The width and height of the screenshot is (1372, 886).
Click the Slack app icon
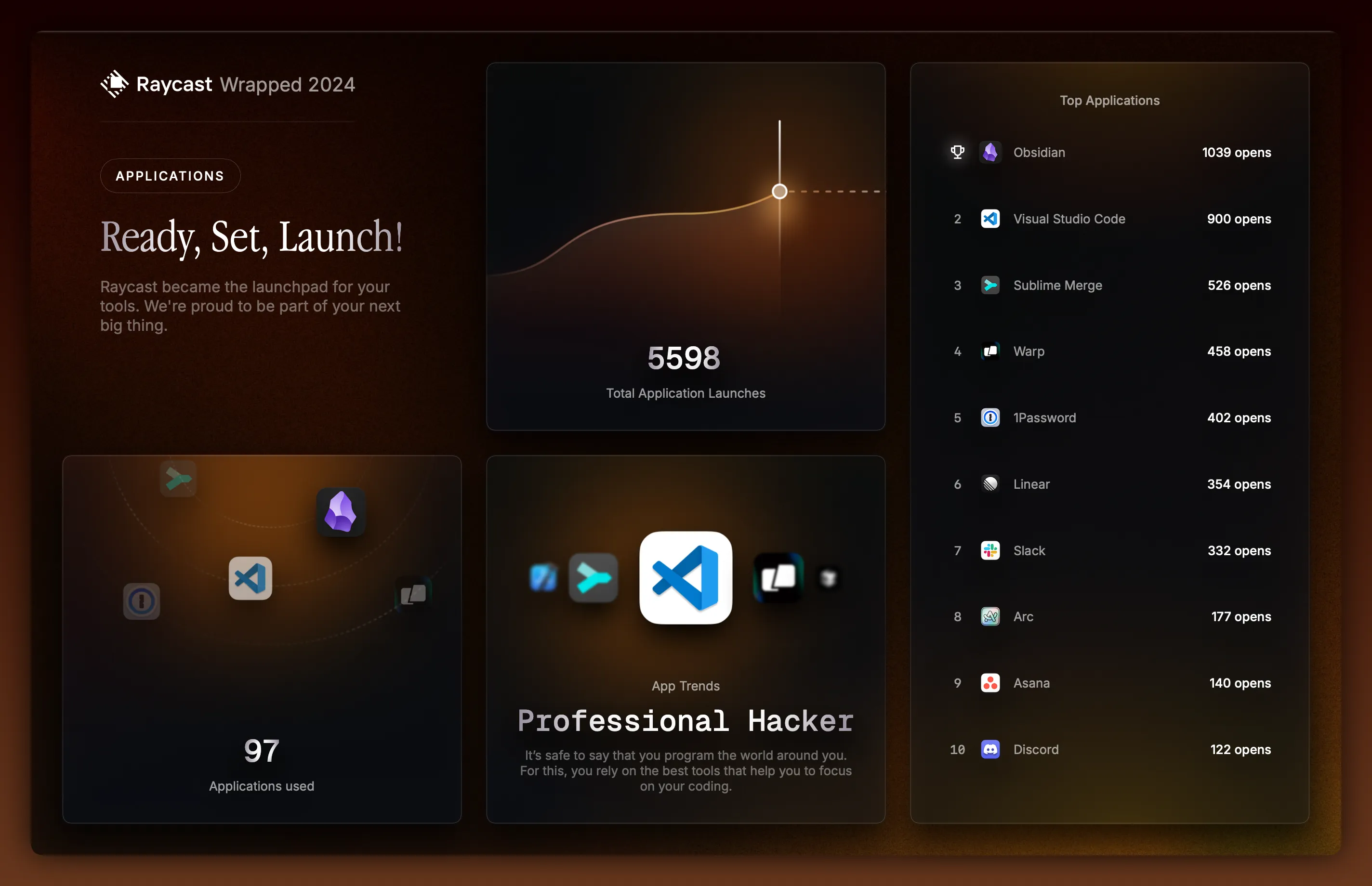(990, 550)
